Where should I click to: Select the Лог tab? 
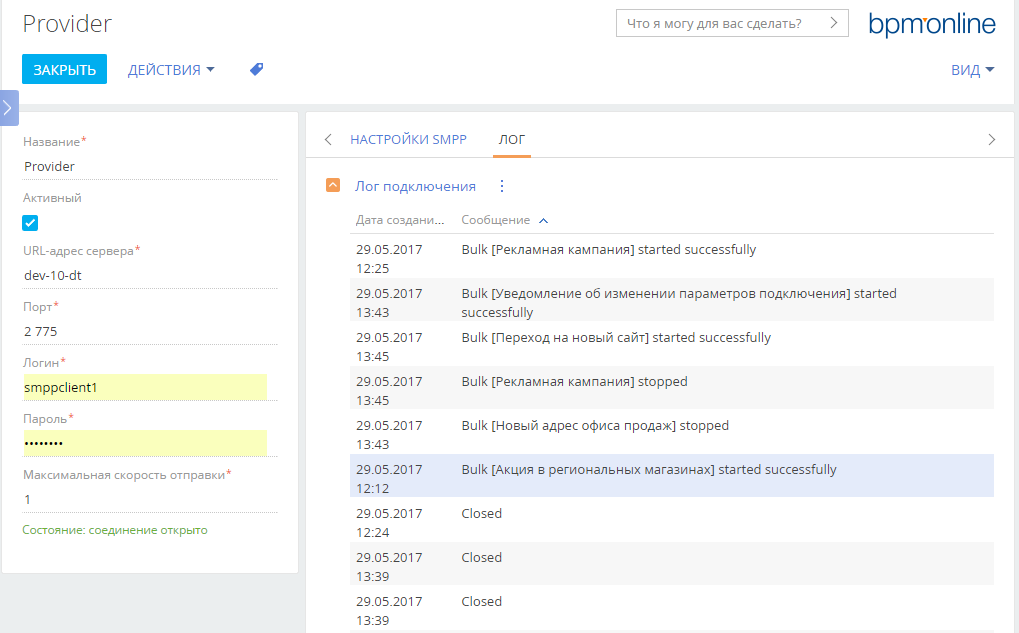[x=511, y=139]
